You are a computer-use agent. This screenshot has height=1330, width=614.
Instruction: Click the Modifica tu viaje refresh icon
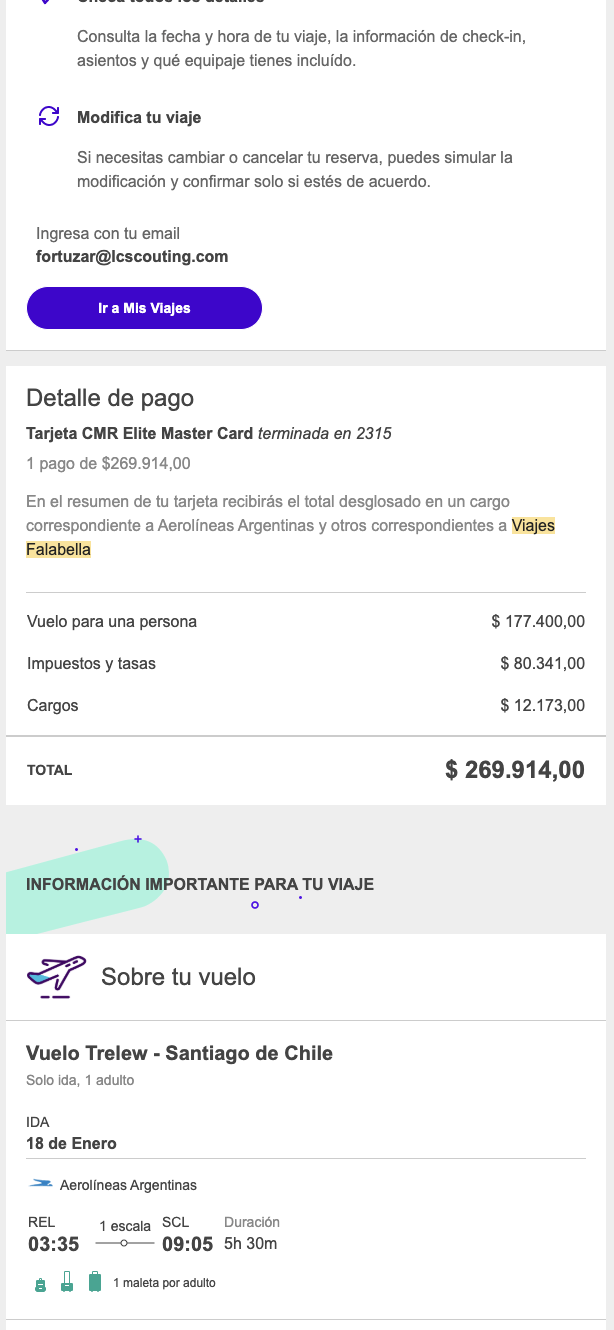pos(48,117)
